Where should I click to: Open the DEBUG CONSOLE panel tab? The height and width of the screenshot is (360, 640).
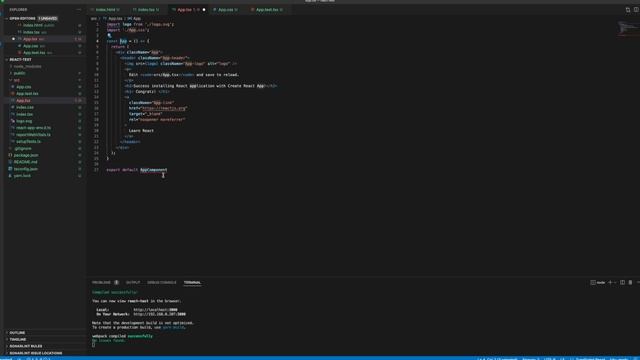pos(162,282)
